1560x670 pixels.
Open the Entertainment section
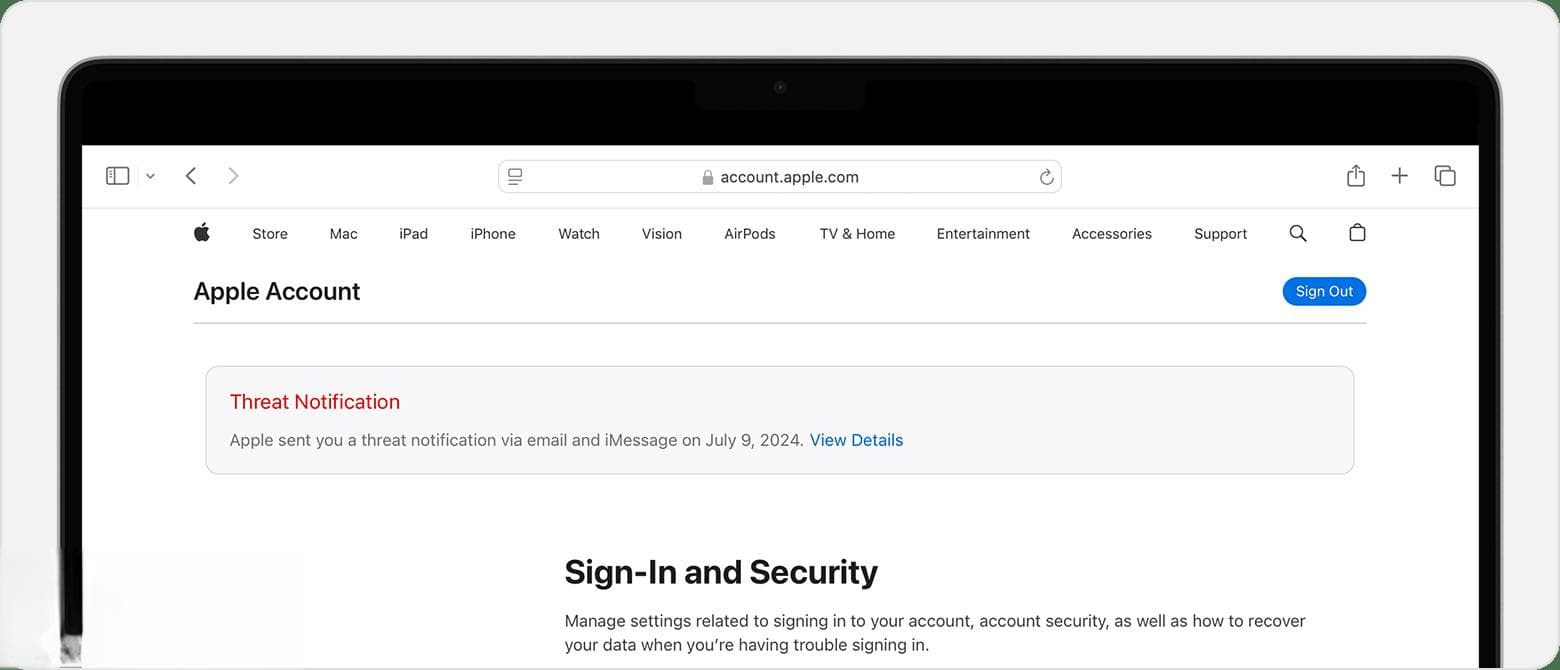[x=983, y=234]
